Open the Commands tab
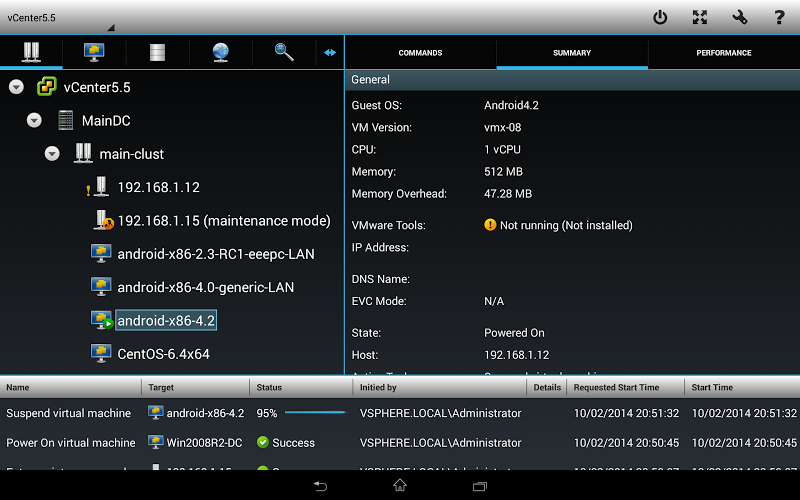The height and width of the screenshot is (500, 800). pos(420,53)
